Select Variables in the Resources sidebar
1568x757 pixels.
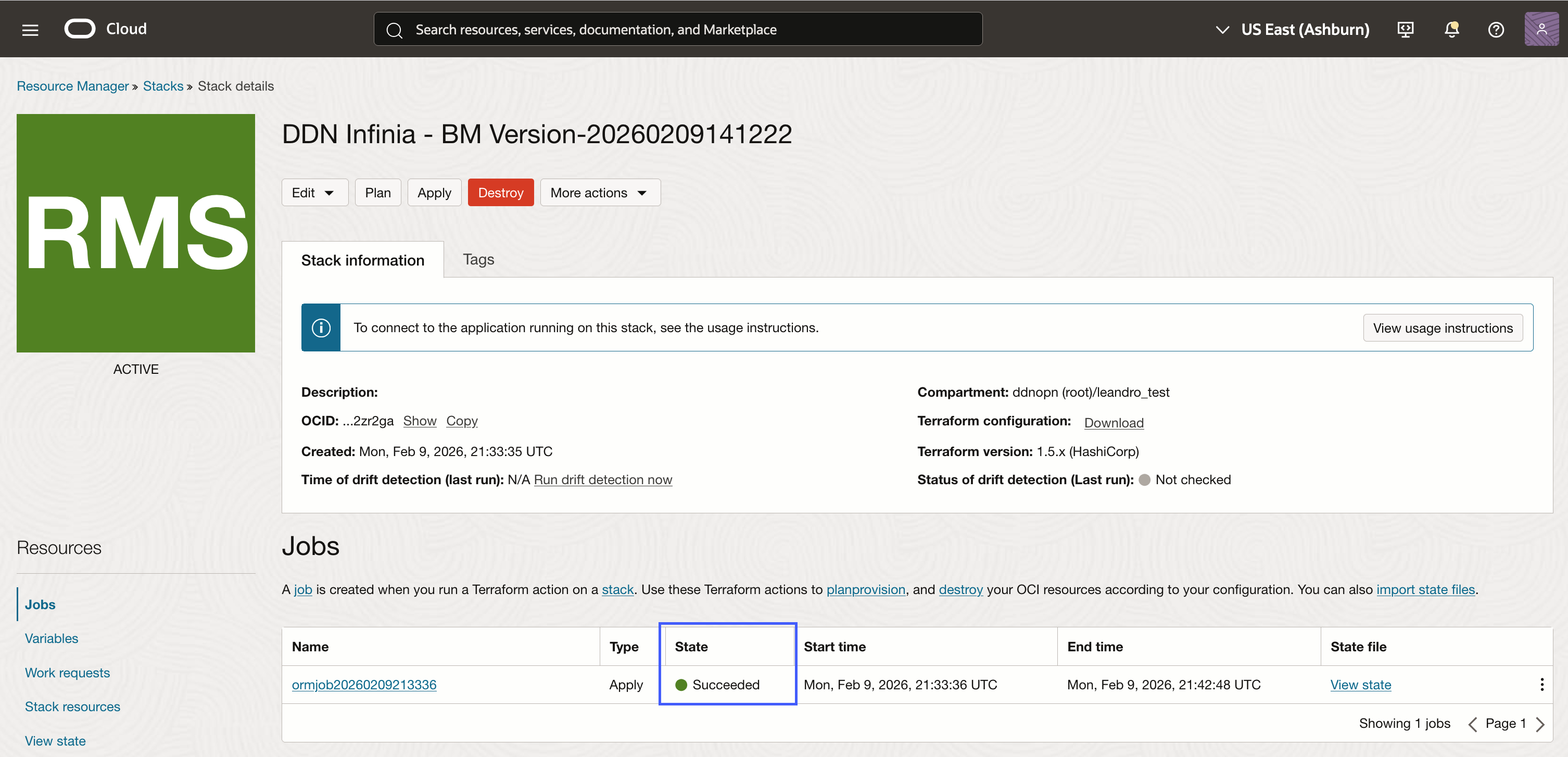click(51, 638)
